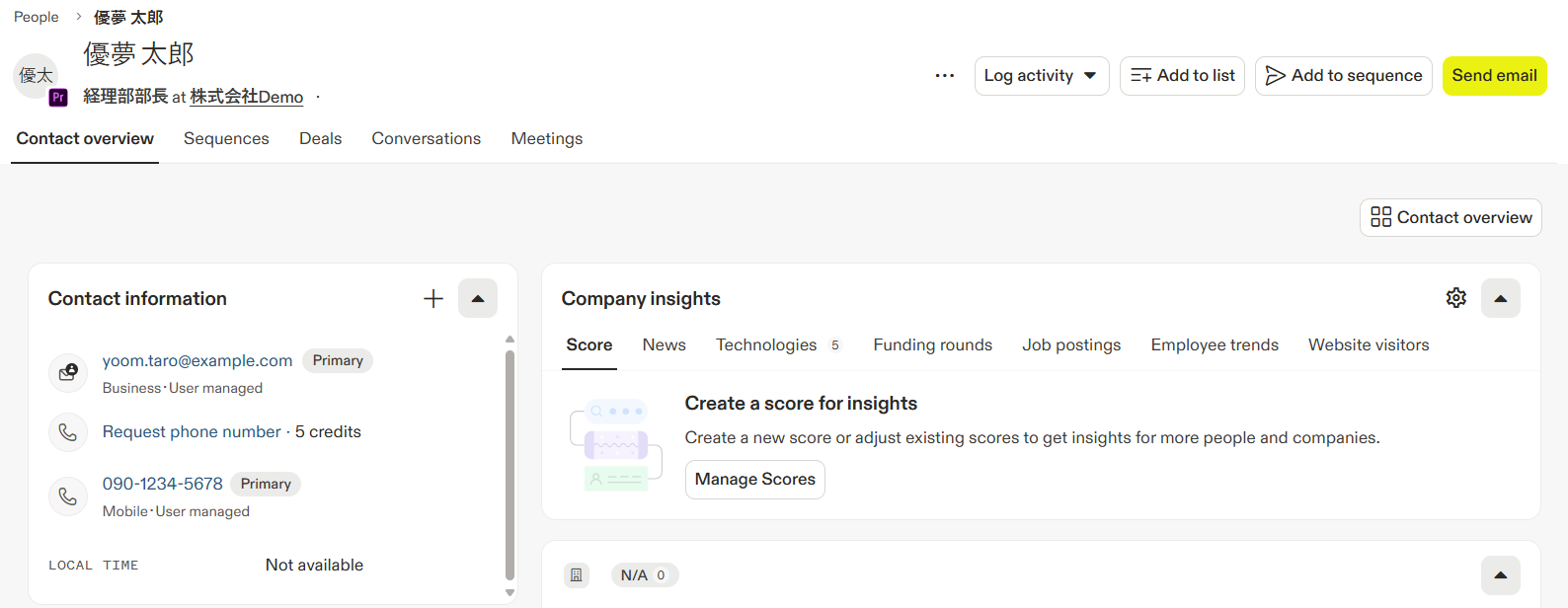1568x608 pixels.
Task: Click the building icon beside N/A
Action: click(x=577, y=575)
